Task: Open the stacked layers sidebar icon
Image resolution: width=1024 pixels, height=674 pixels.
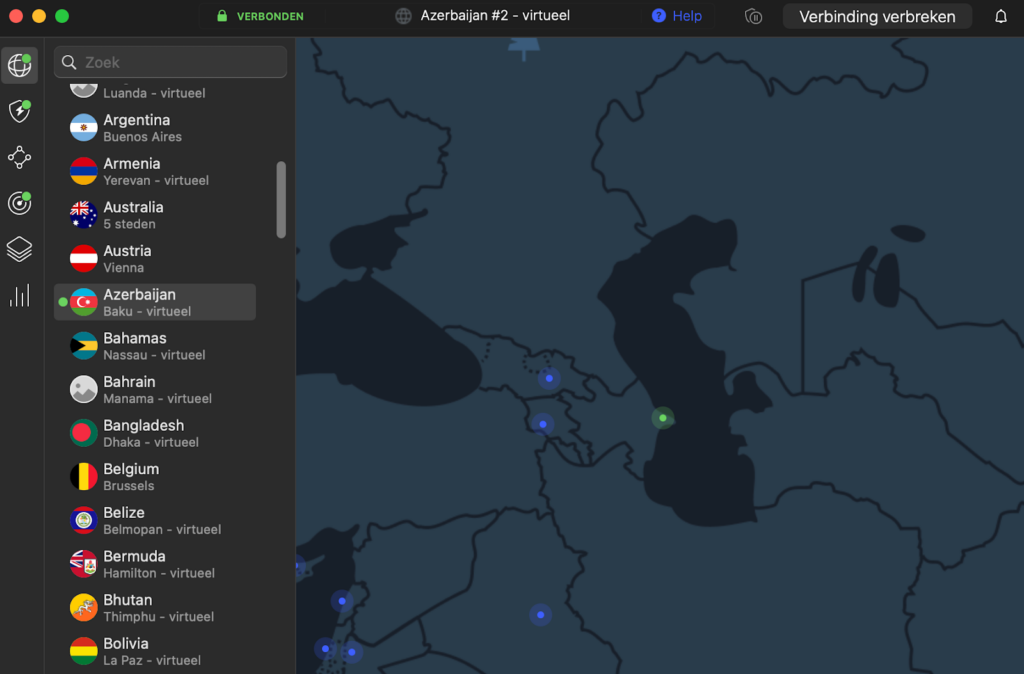Action: click(20, 249)
